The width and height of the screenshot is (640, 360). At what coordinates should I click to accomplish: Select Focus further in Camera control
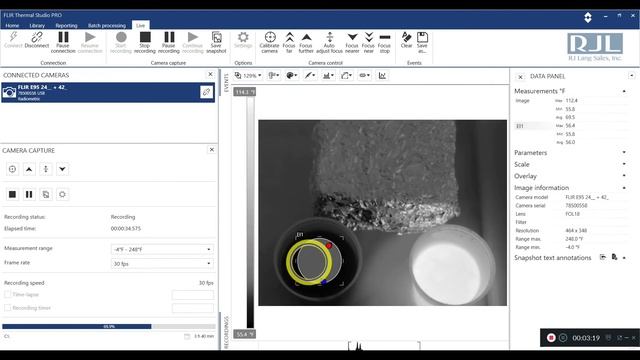coord(306,42)
